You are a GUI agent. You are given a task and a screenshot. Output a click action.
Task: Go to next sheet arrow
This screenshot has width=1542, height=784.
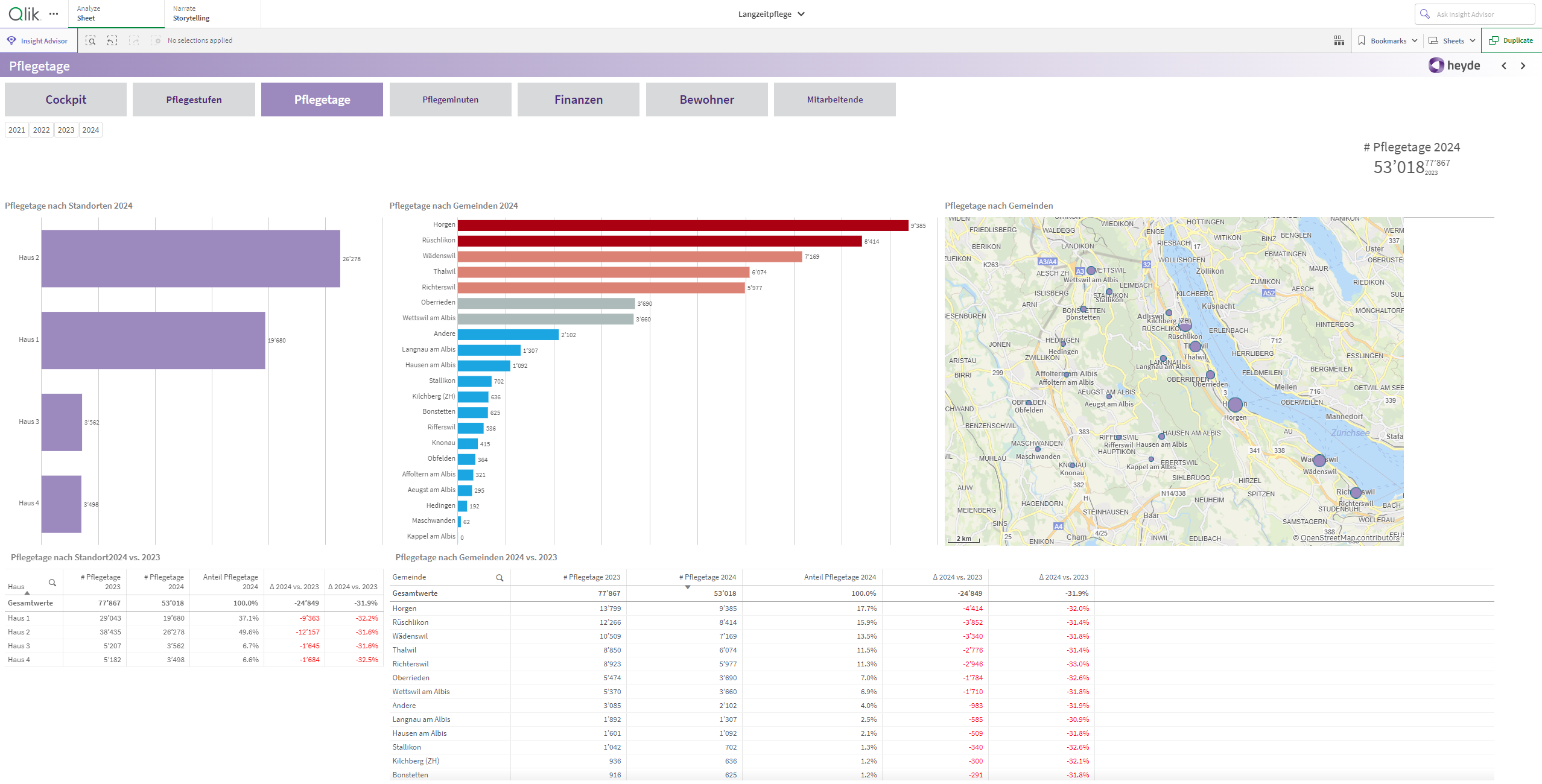click(x=1523, y=66)
